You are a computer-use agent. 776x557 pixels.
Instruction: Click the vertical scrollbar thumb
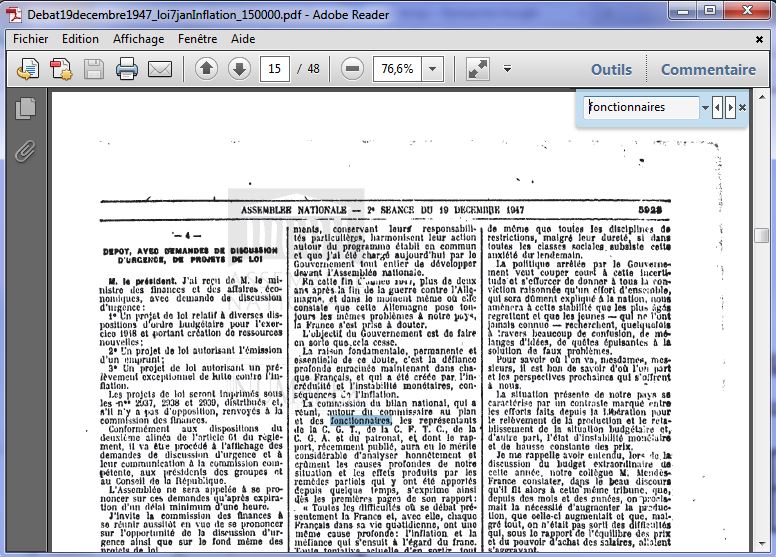762,236
